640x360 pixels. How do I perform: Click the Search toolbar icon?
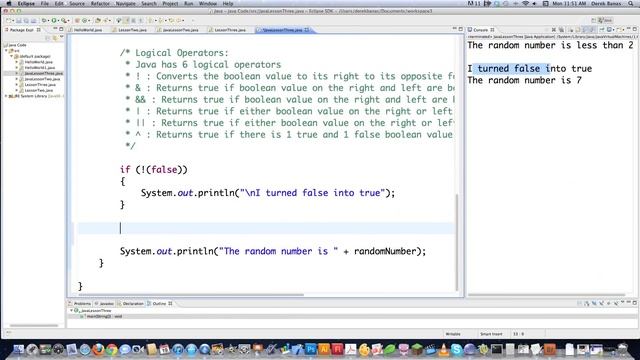[106, 20]
